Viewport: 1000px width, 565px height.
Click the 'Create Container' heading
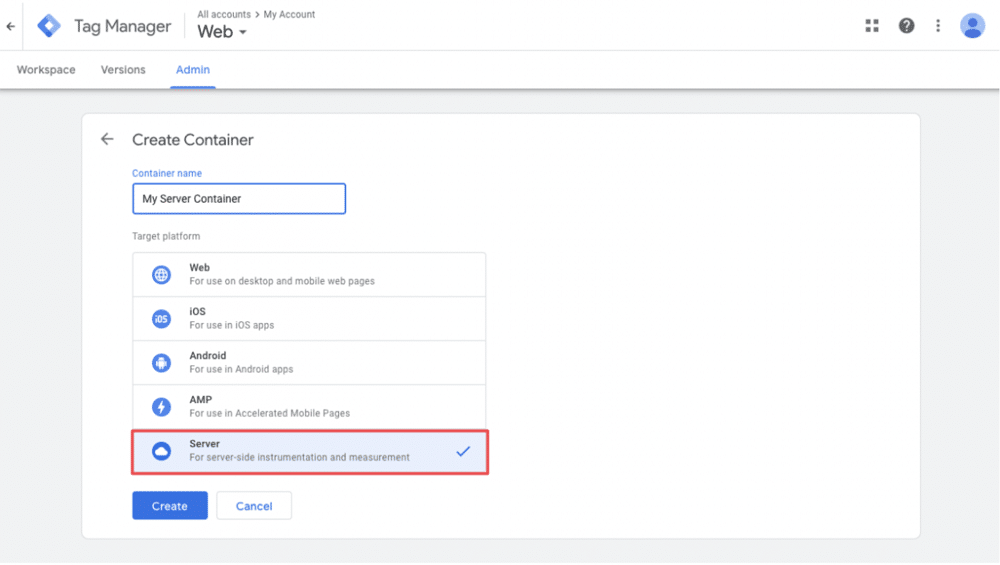point(193,140)
